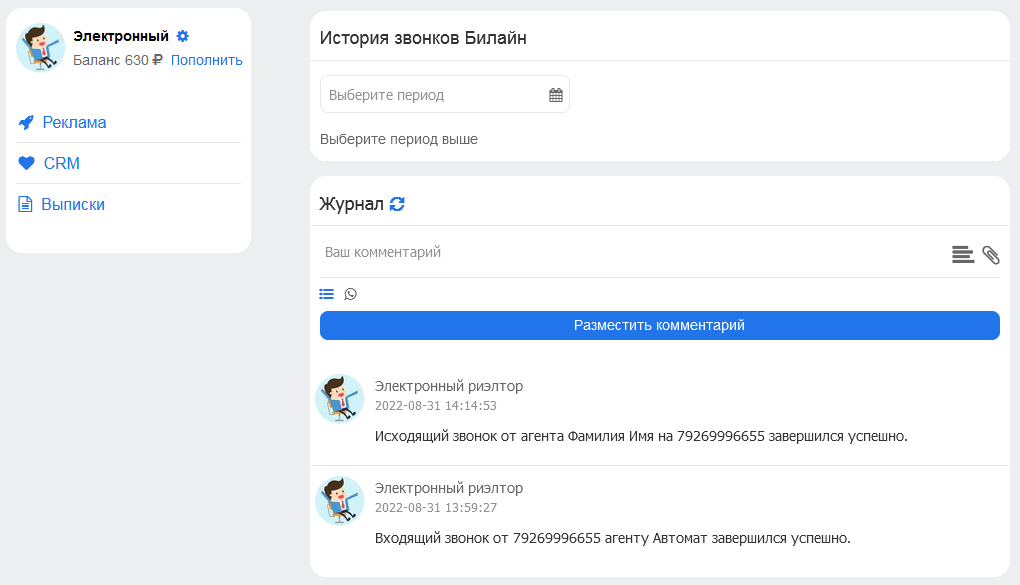The image size is (1020, 585).
Task: Open the Реклама menu item
Action: click(74, 122)
